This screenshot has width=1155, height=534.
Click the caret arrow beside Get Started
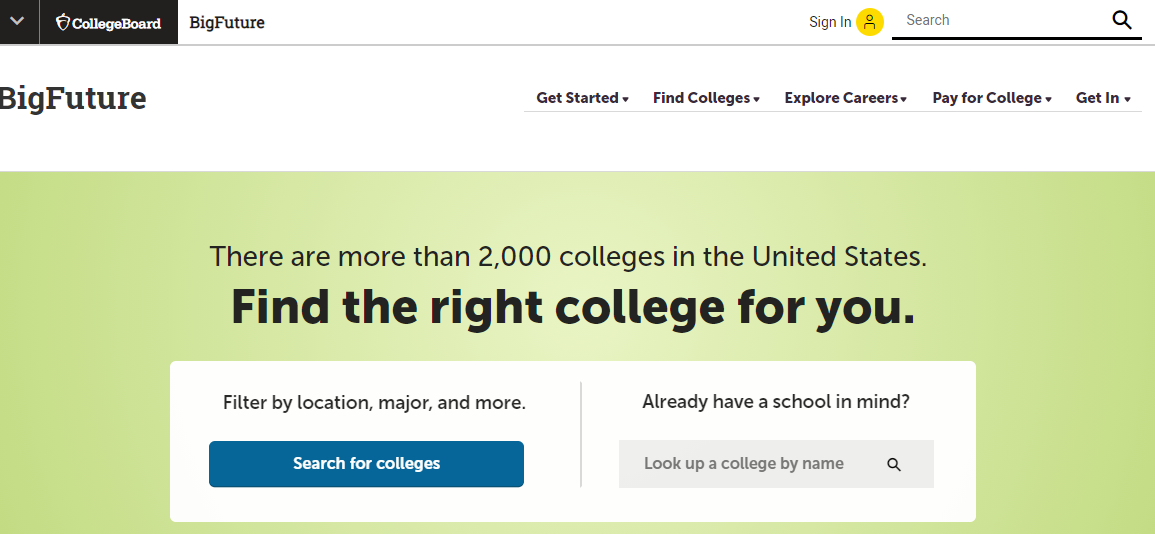[x=625, y=99]
